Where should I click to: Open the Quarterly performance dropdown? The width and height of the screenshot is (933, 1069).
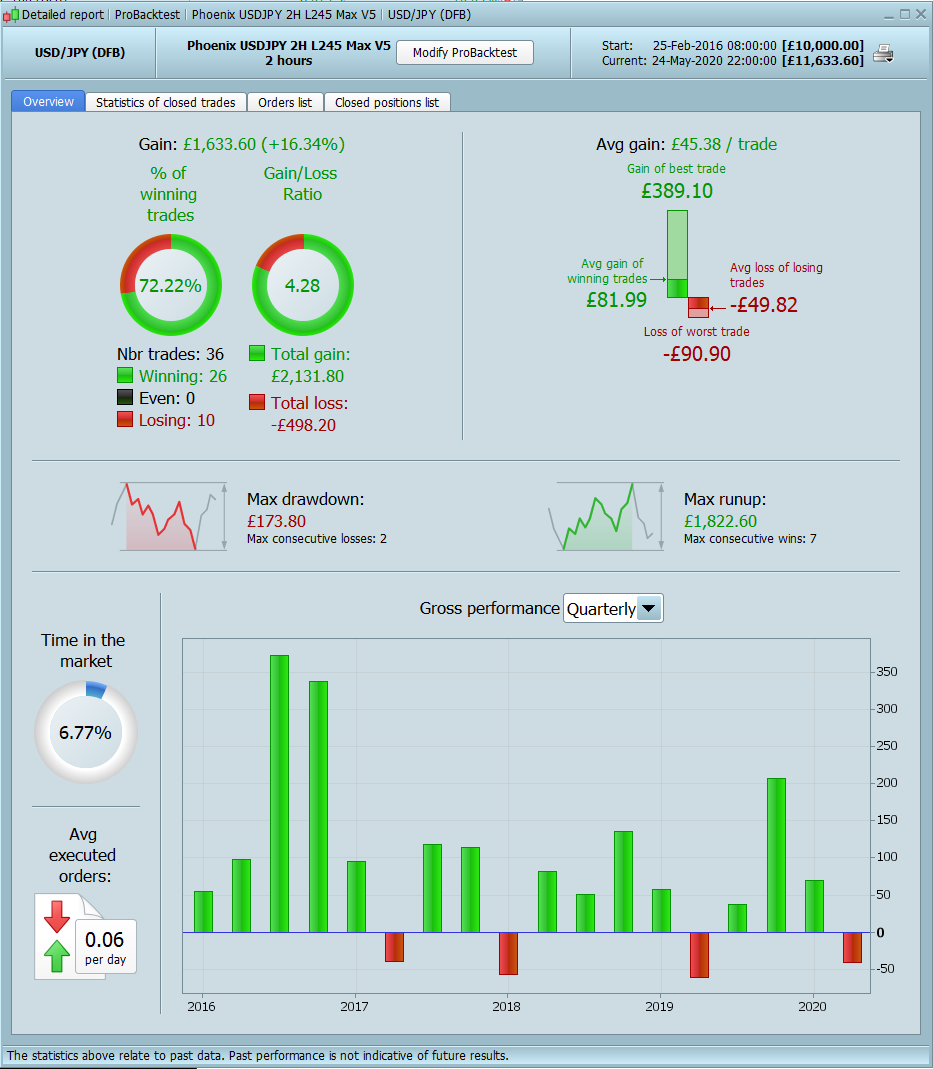(613, 608)
